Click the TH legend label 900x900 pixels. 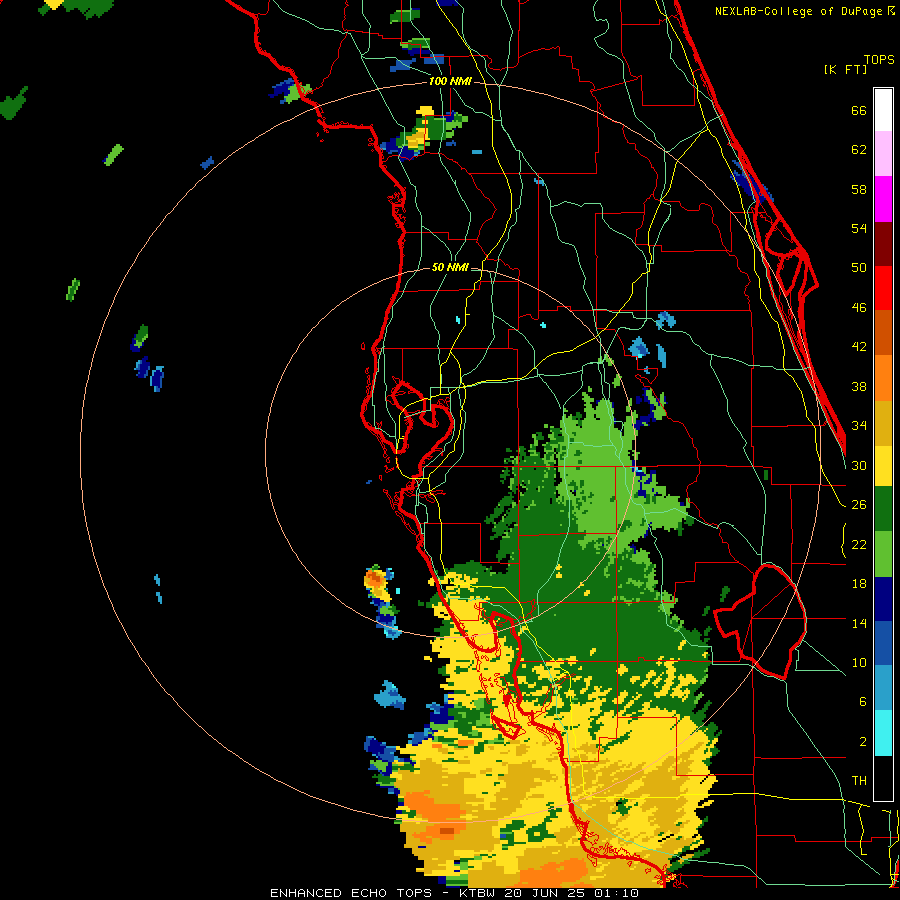[859, 781]
